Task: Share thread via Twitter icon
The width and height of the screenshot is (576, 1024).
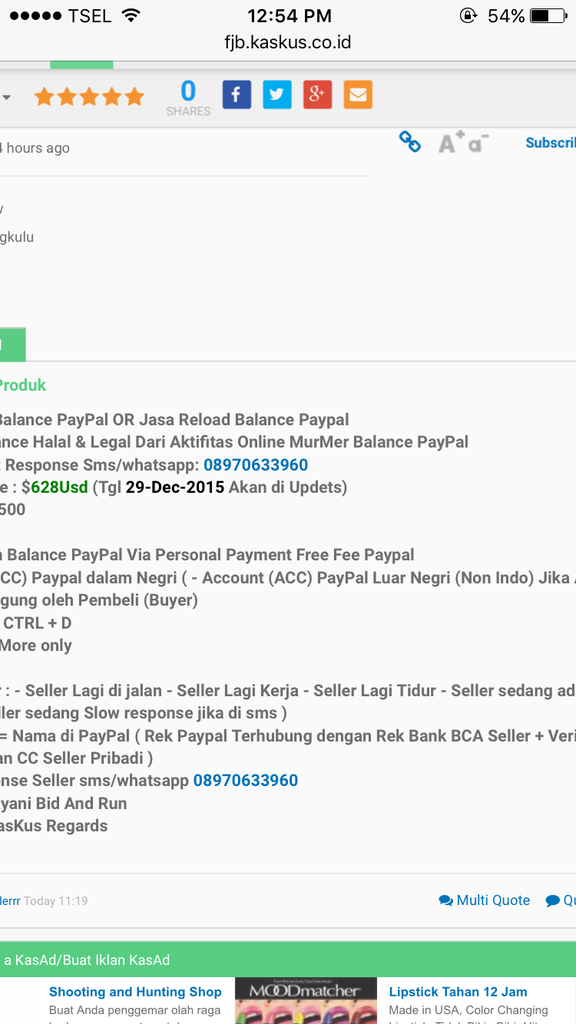Action: point(277,95)
